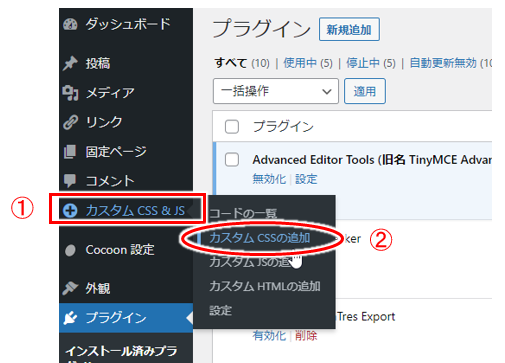Click the plus icon beside カスタム CSS & JS

coord(70,210)
